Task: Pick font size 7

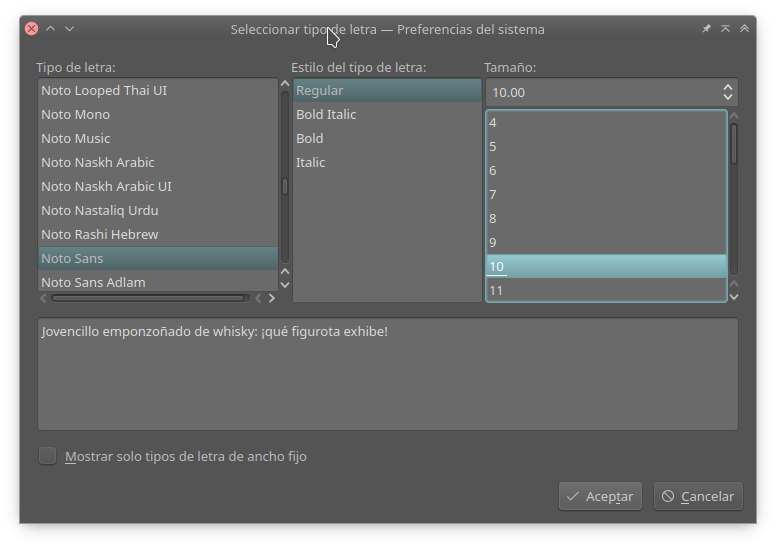Action: pos(606,195)
